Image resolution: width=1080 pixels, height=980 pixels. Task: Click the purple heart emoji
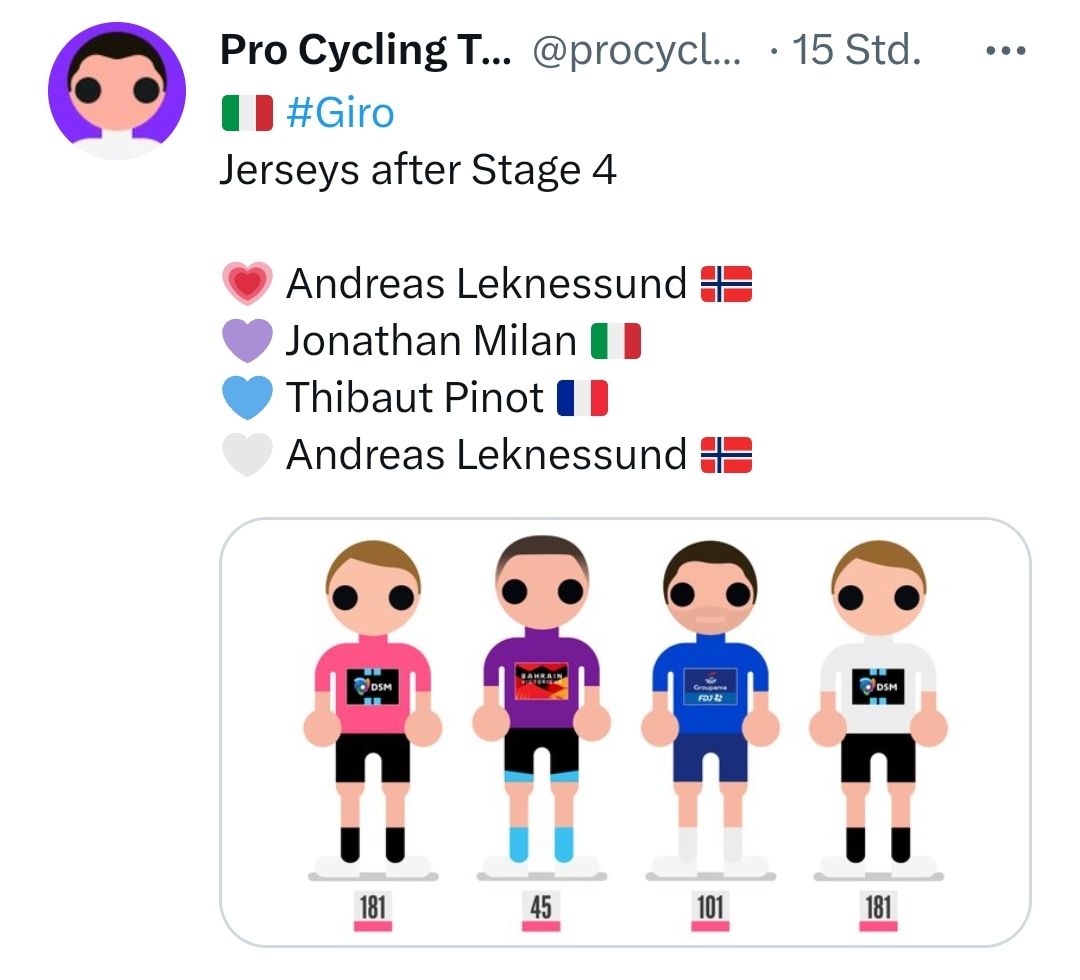pyautogui.click(x=246, y=341)
